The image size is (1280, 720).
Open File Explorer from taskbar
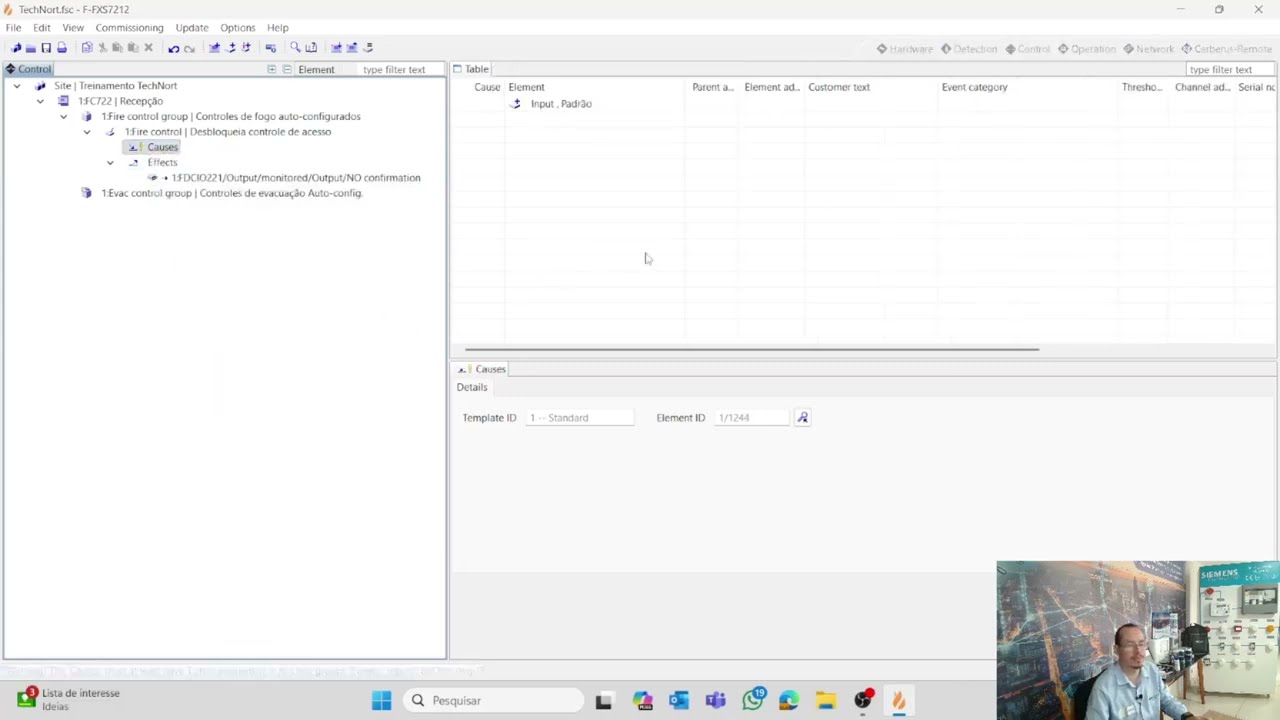pyautogui.click(x=825, y=700)
